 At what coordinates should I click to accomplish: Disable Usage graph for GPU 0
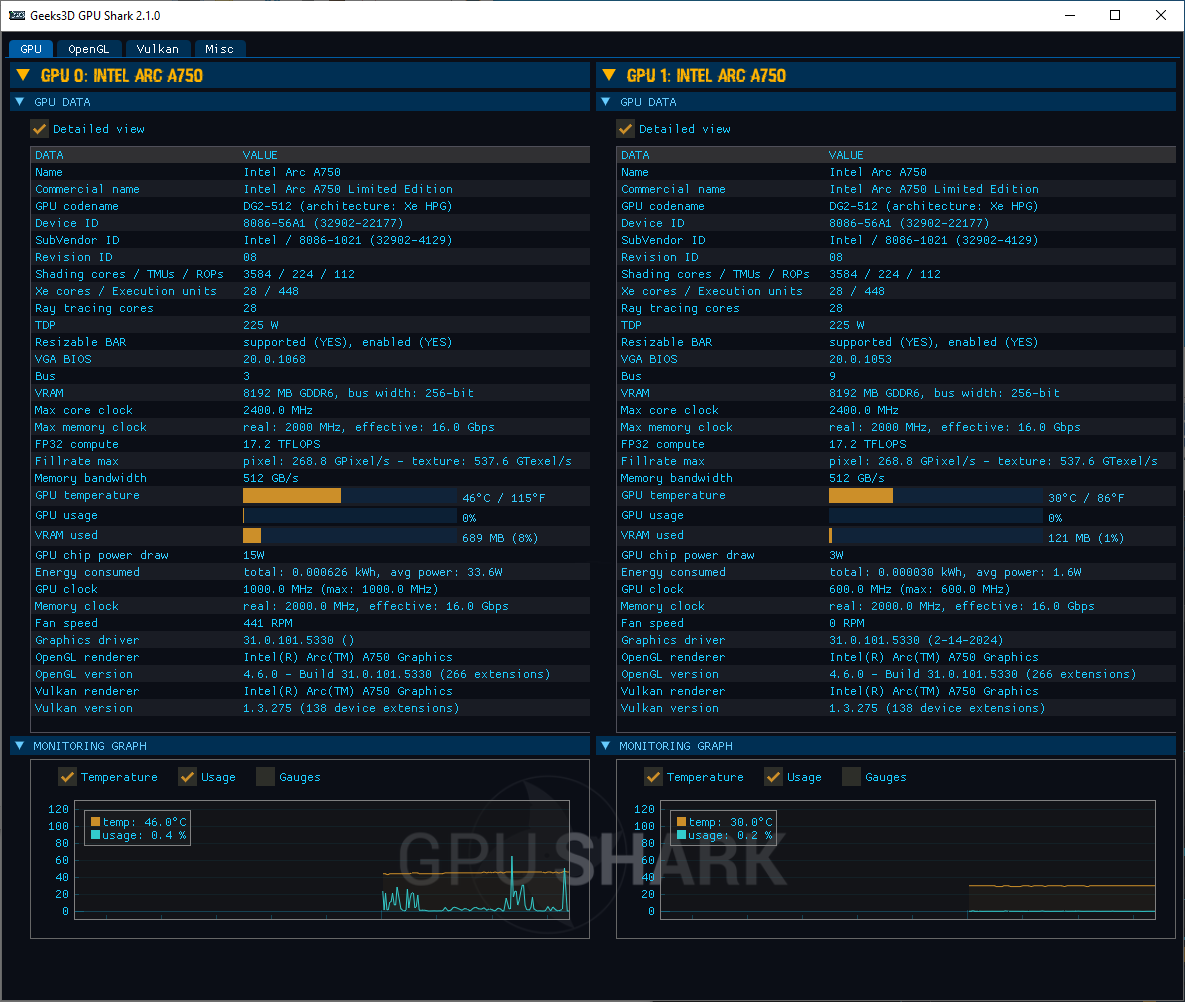pyautogui.click(x=187, y=777)
